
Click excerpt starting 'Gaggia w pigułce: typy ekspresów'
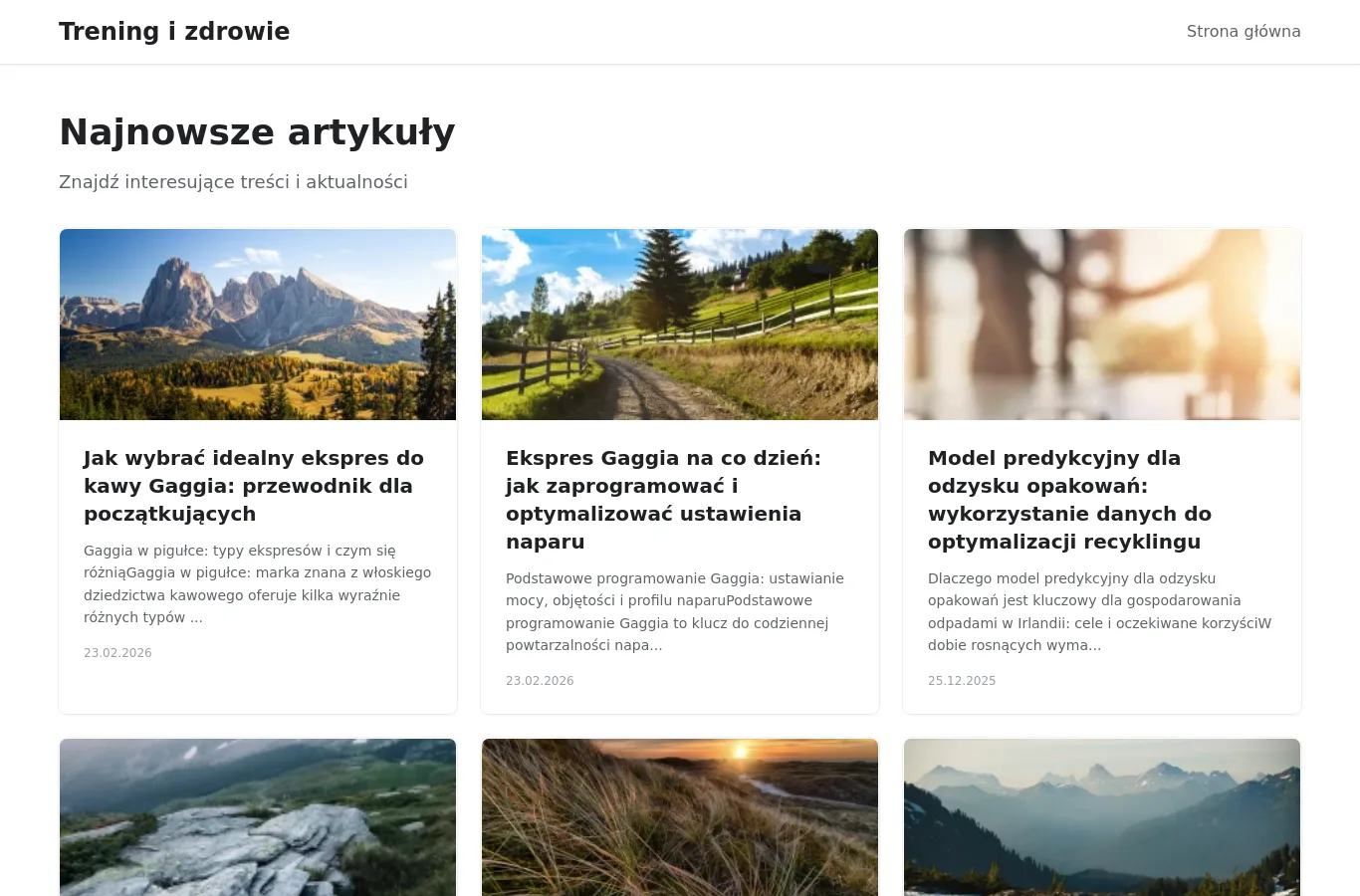[258, 583]
